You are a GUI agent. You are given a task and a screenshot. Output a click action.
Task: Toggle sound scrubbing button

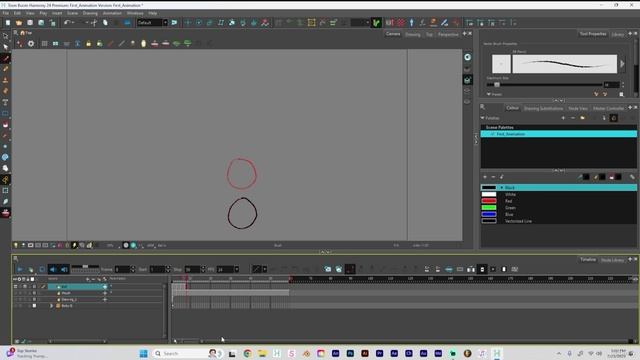pos(64,269)
